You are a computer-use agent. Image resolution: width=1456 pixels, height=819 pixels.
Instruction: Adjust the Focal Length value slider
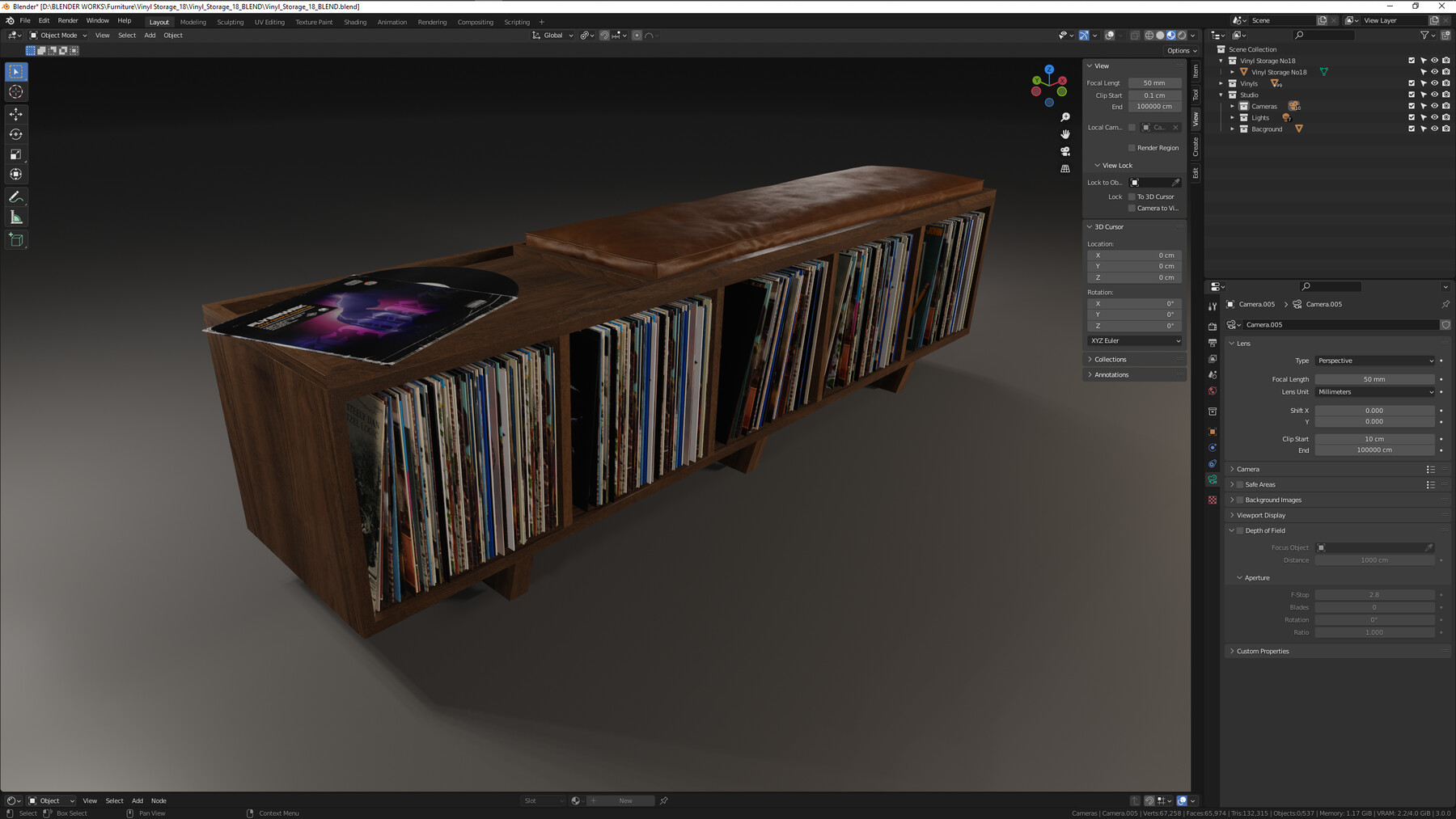[x=1374, y=378]
